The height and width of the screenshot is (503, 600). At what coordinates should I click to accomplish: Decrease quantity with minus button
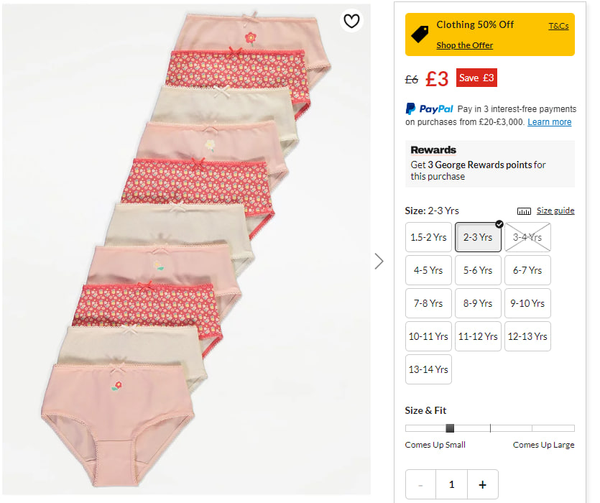421,485
